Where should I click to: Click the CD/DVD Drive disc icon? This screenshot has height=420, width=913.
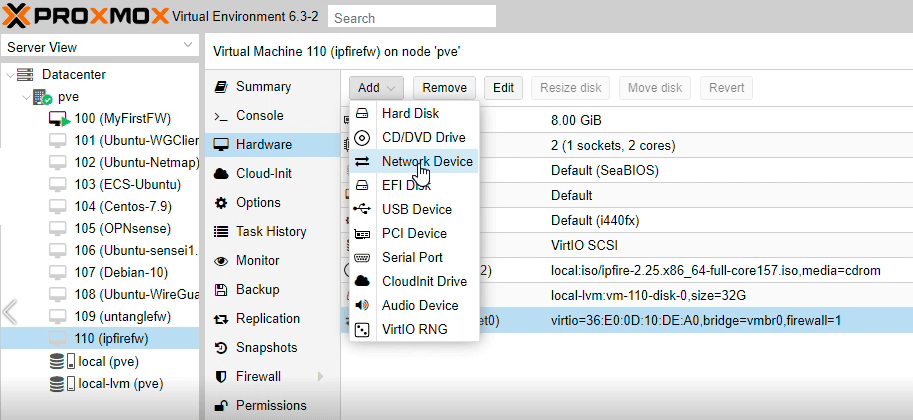362,137
